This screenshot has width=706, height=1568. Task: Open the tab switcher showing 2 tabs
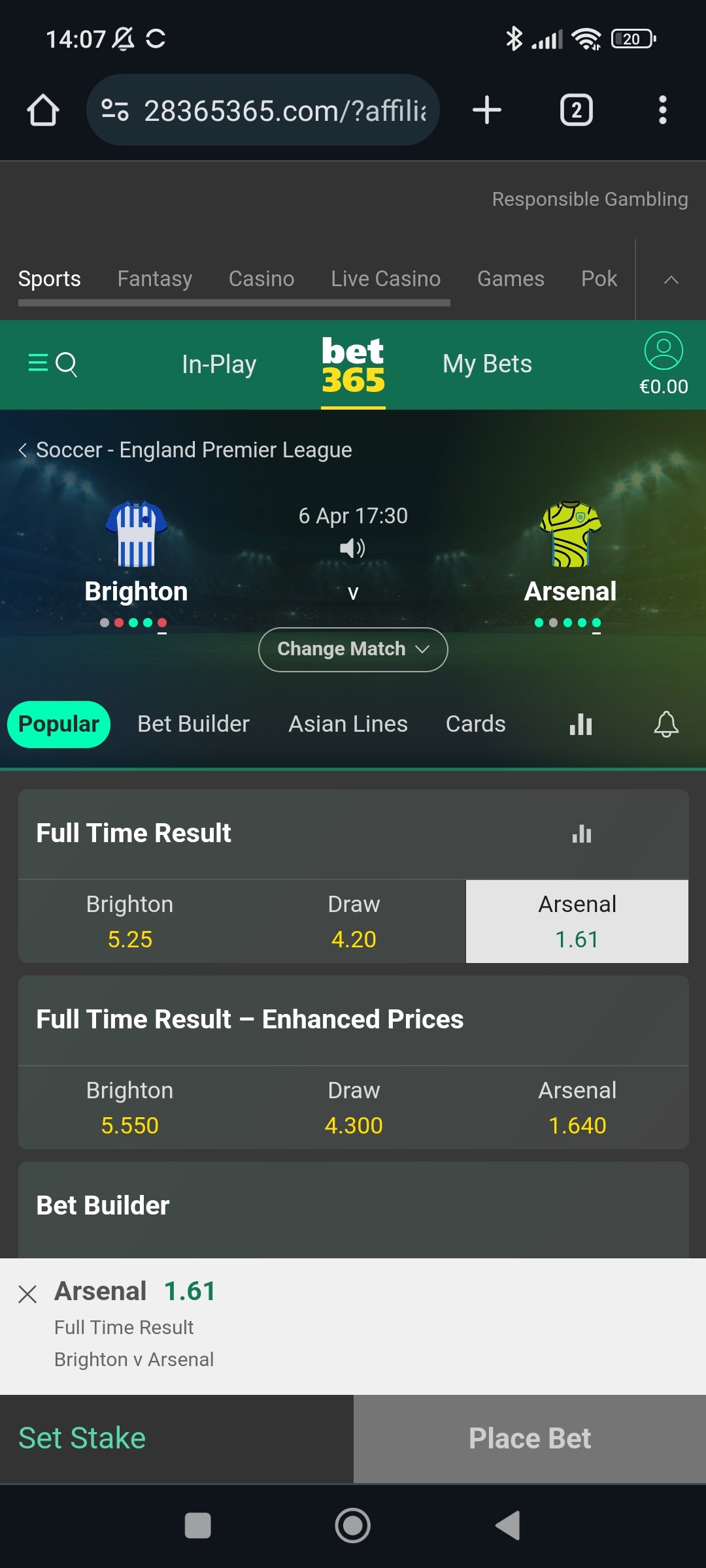click(x=576, y=110)
